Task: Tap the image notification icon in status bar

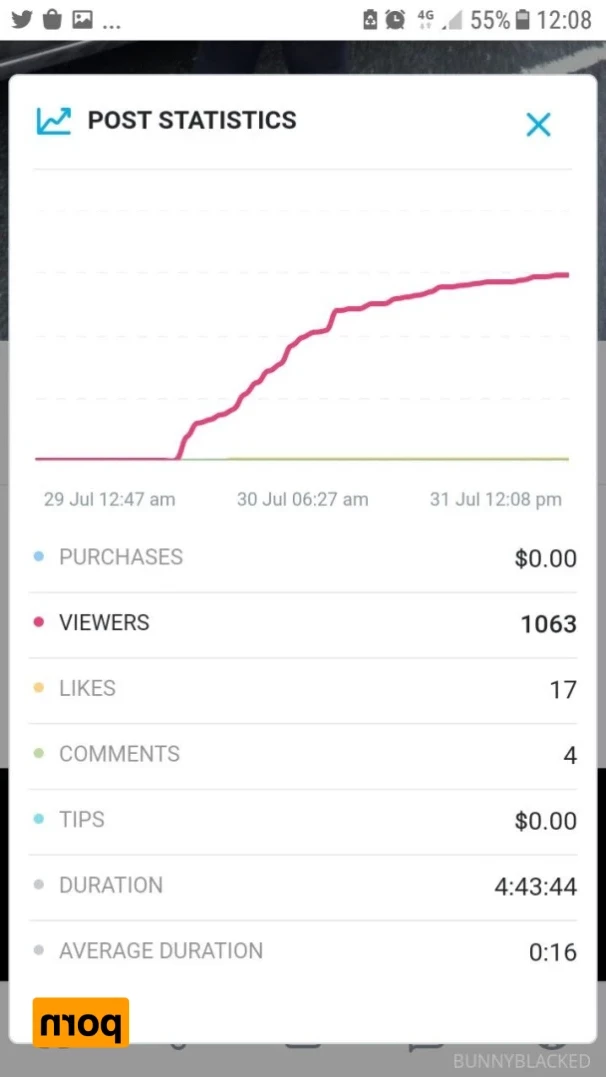Action: click(x=82, y=20)
